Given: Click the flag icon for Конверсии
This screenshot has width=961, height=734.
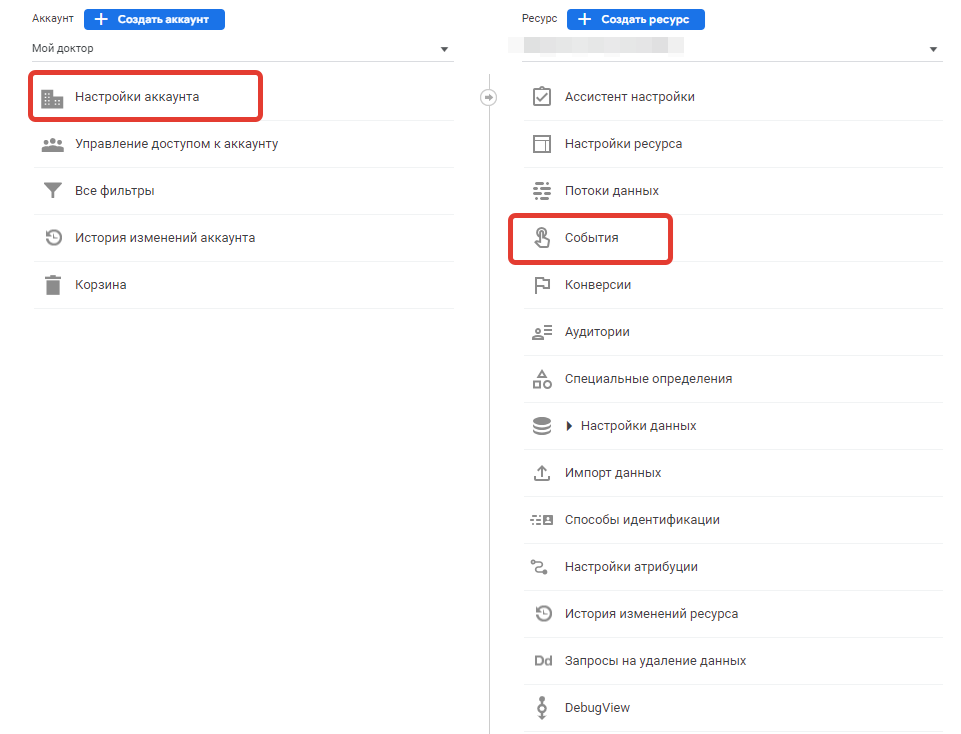Looking at the screenshot, I should click(x=542, y=285).
